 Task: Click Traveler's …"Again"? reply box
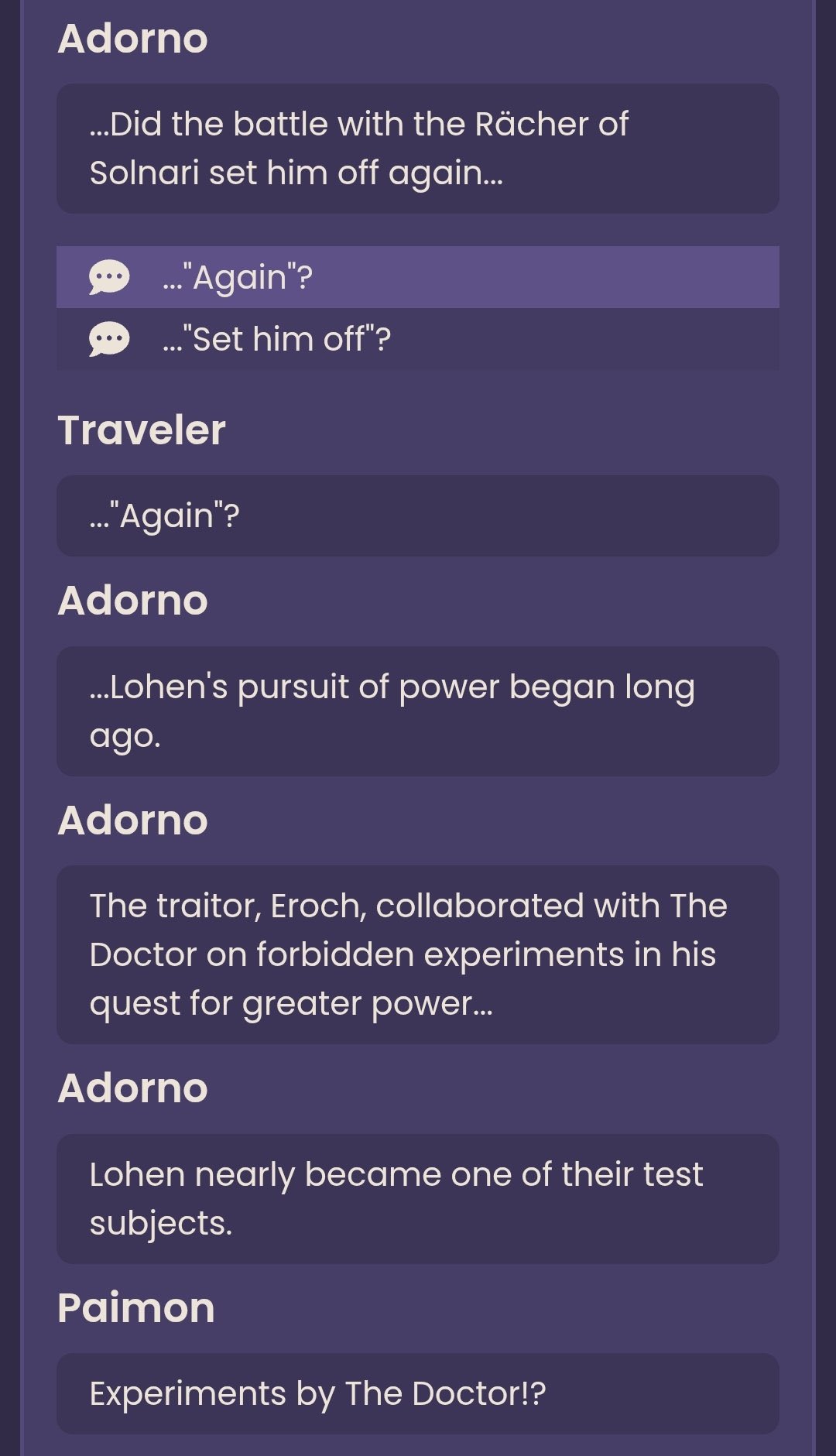click(418, 516)
